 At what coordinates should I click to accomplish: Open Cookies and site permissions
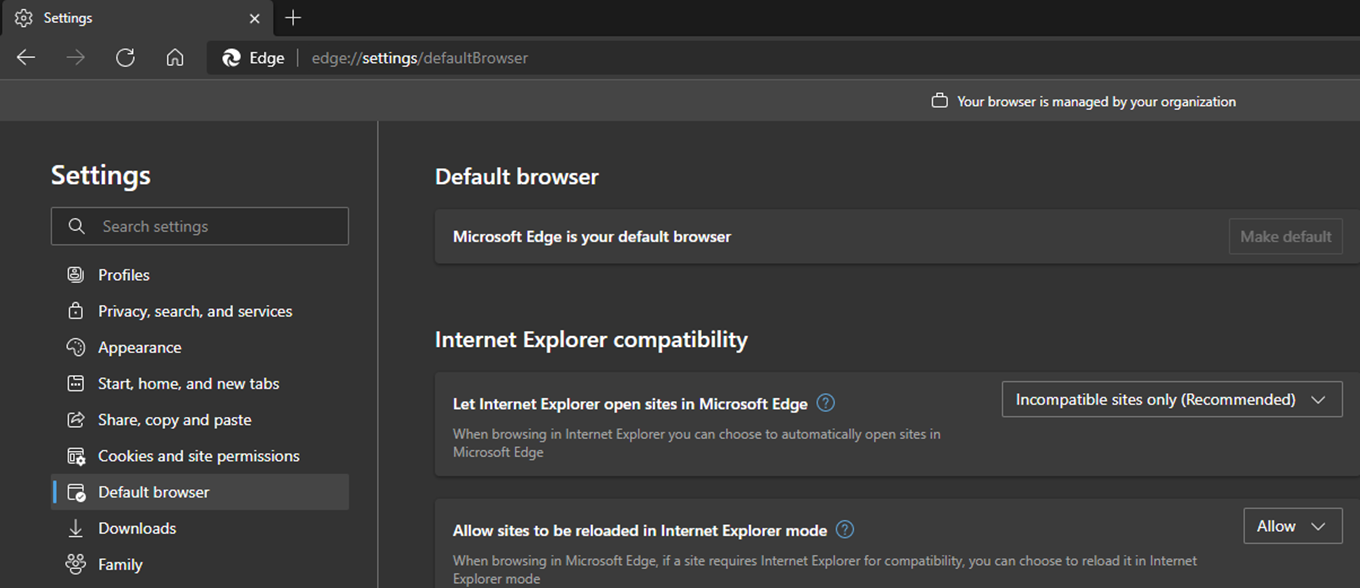pos(200,456)
